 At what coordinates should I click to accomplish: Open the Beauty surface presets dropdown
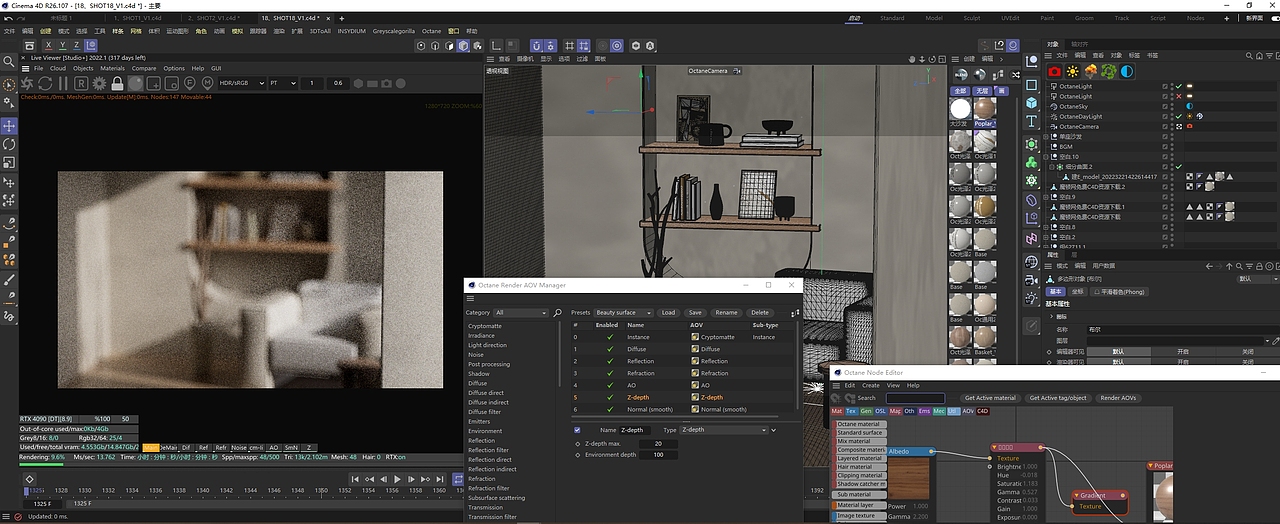pos(624,313)
